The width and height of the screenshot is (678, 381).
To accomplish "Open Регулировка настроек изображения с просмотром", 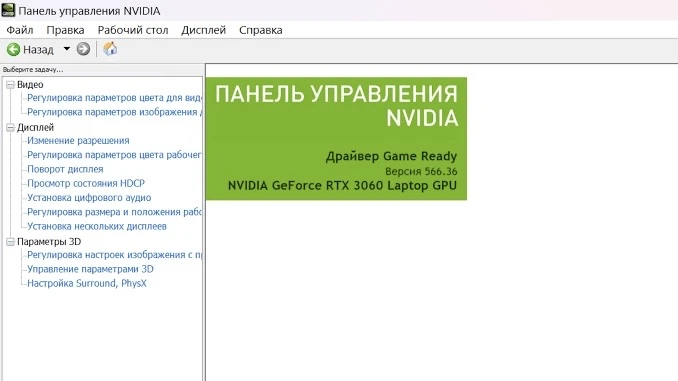I will [114, 255].
